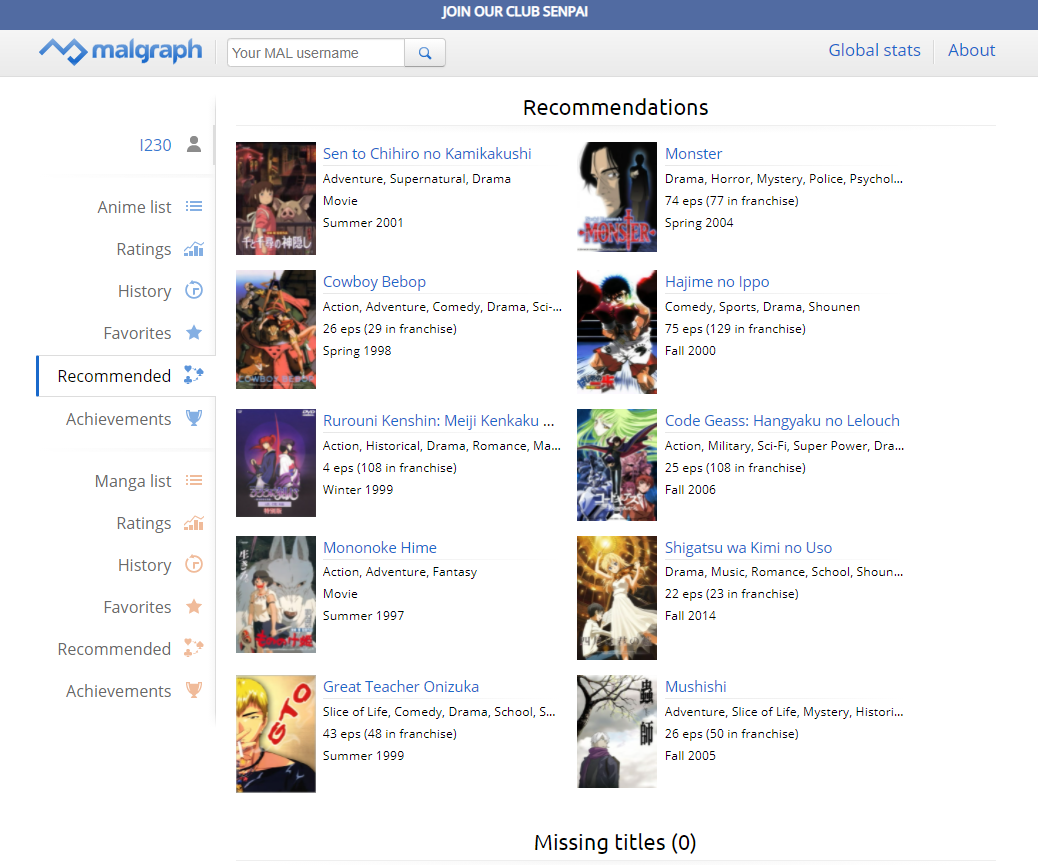Open Great Teacher Onizuka title link
The width and height of the screenshot is (1038, 865).
[401, 687]
